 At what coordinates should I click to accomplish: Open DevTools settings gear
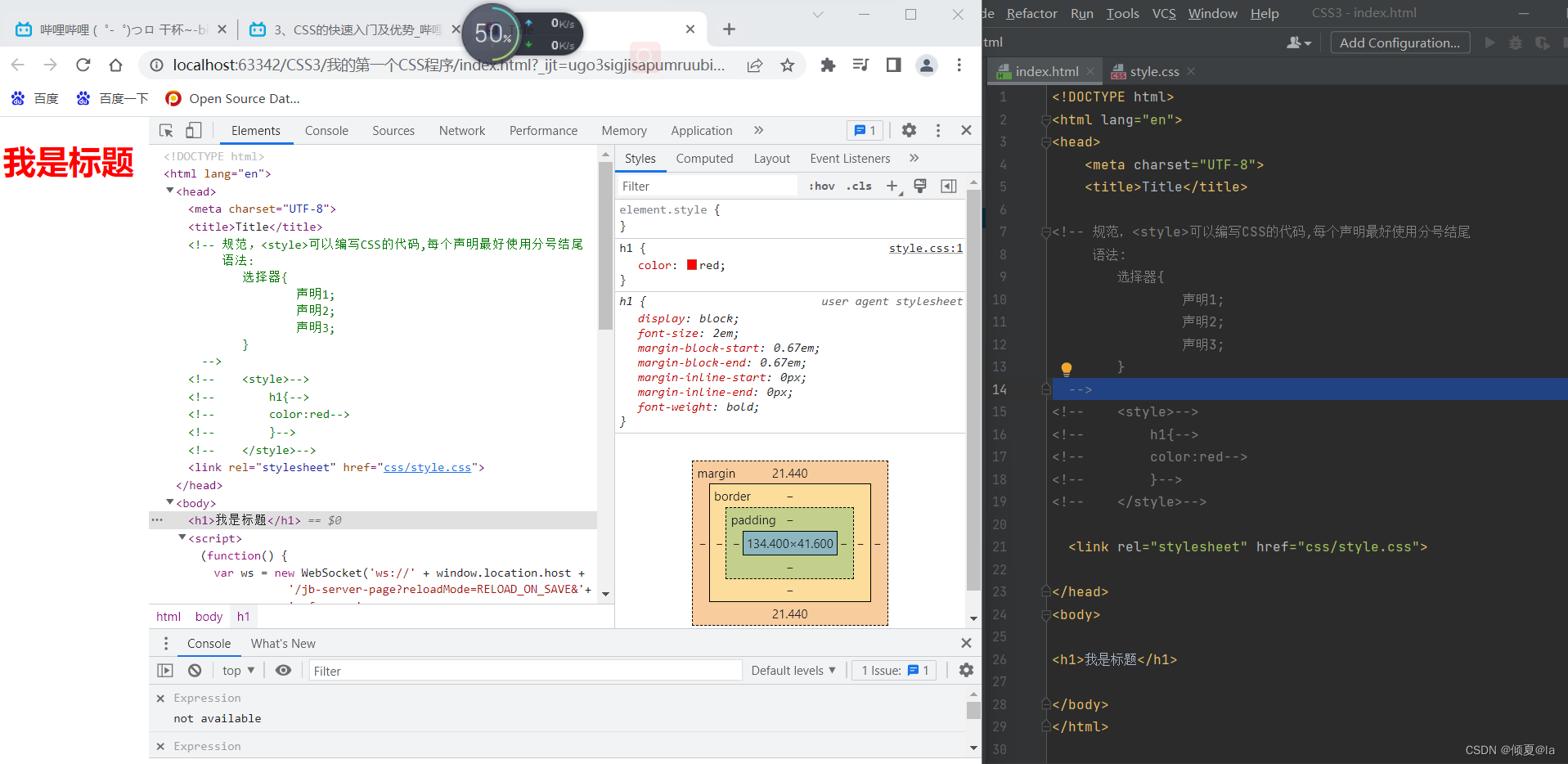909,130
